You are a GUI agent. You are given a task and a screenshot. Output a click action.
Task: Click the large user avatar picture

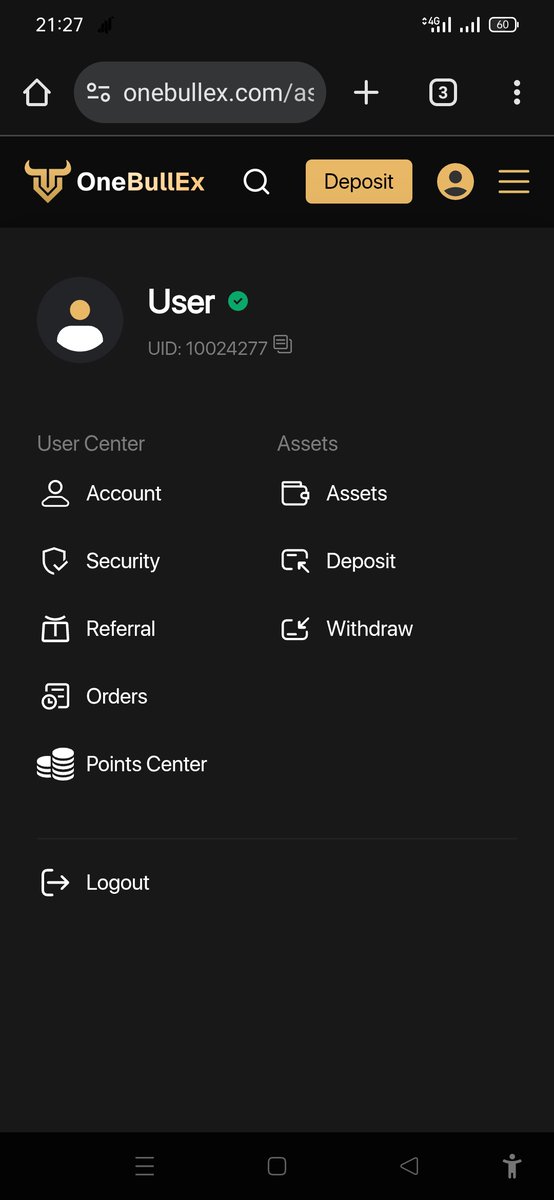[x=80, y=320]
